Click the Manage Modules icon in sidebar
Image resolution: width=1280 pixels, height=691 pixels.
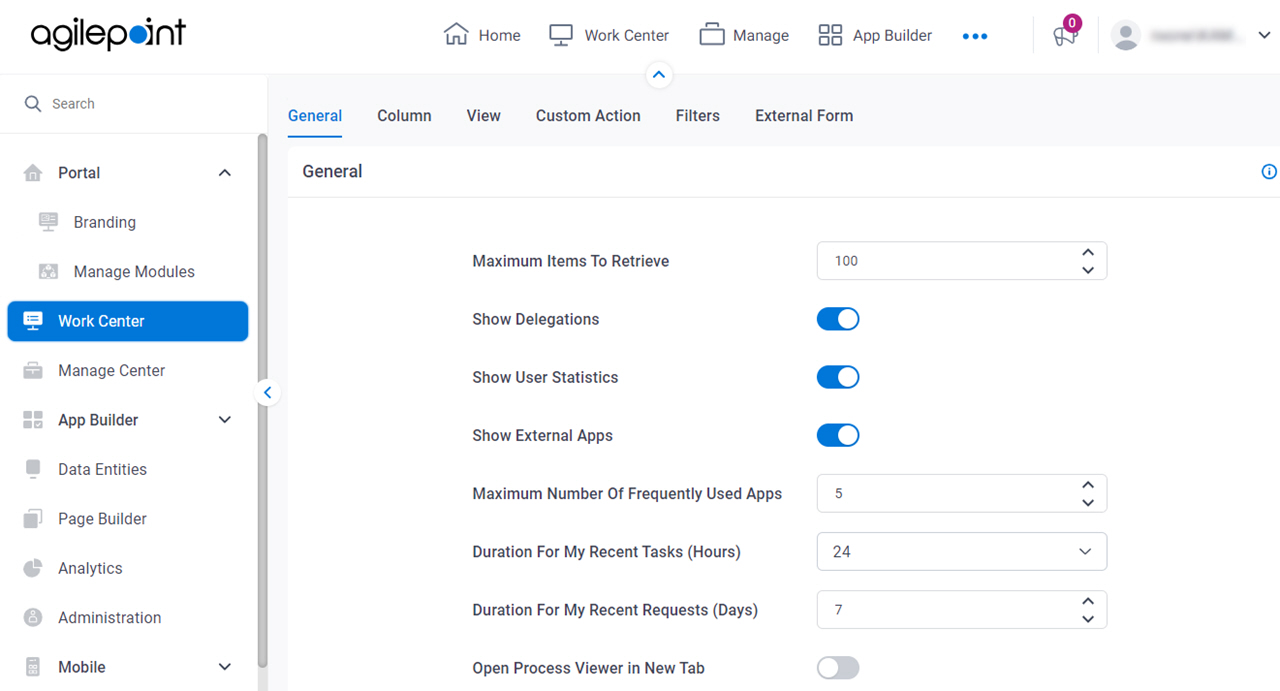tap(48, 271)
